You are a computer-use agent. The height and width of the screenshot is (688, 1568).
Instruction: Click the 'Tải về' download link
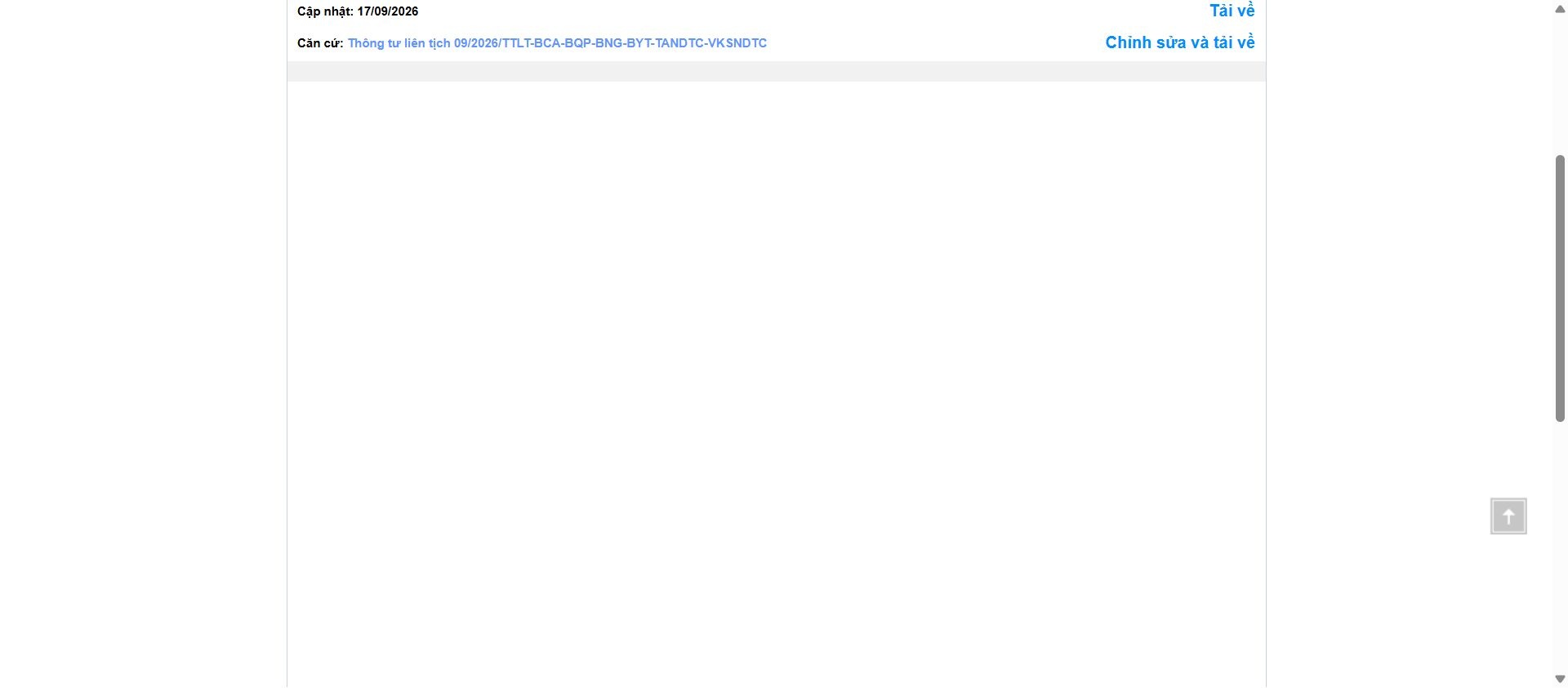(x=1232, y=11)
